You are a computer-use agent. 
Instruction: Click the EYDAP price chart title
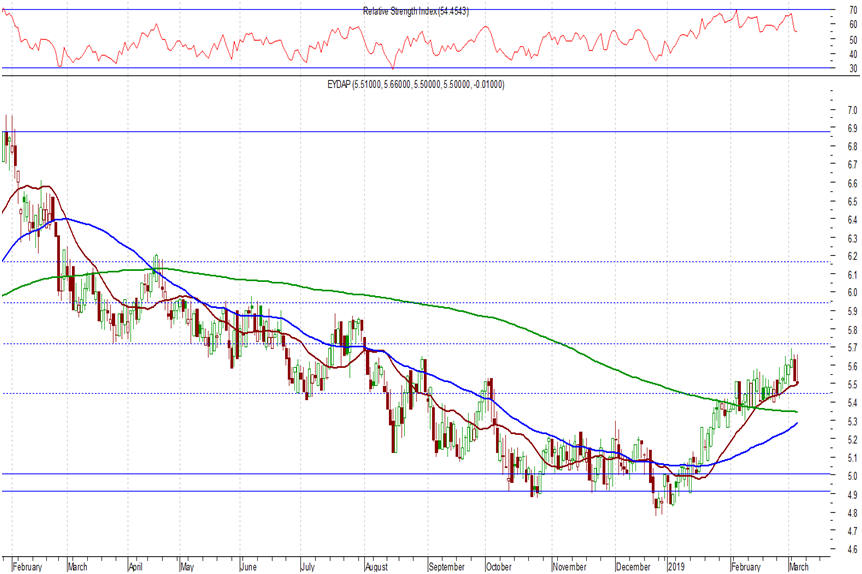pos(416,85)
